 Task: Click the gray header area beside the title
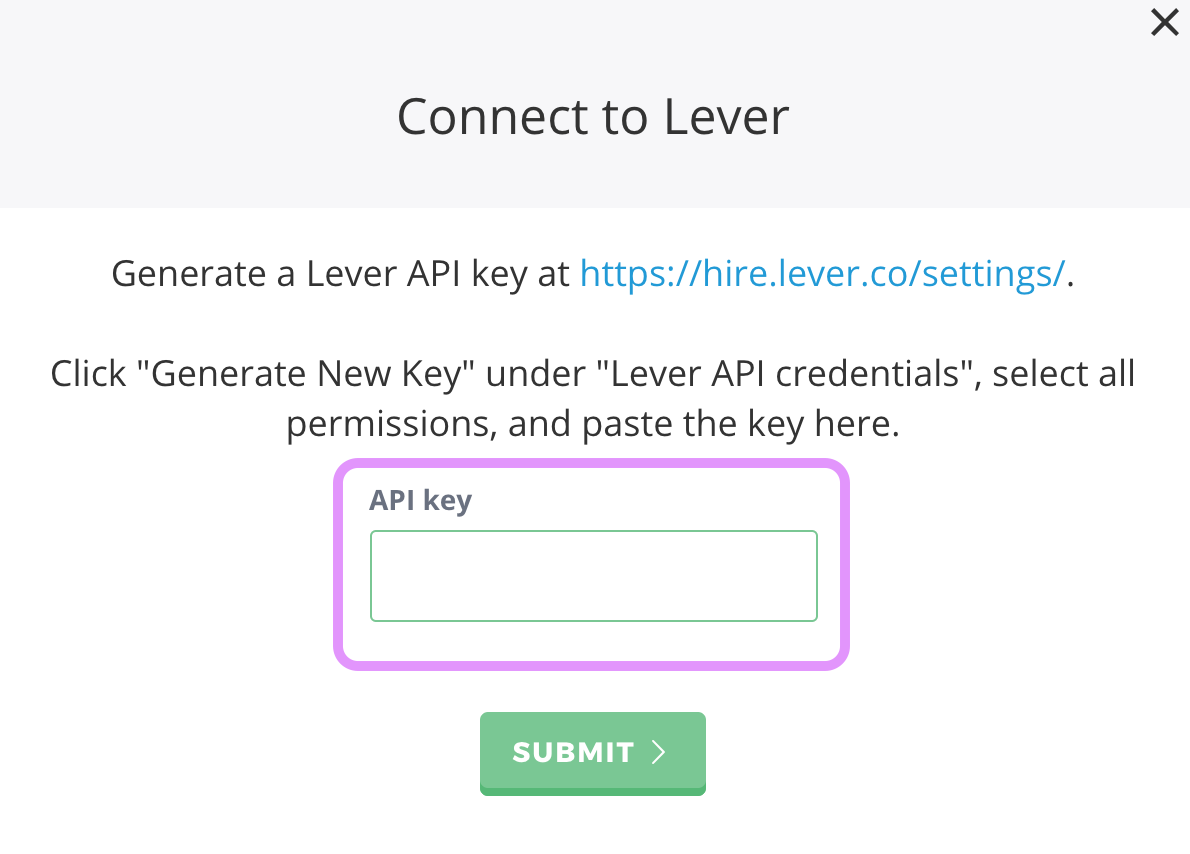(x=200, y=117)
